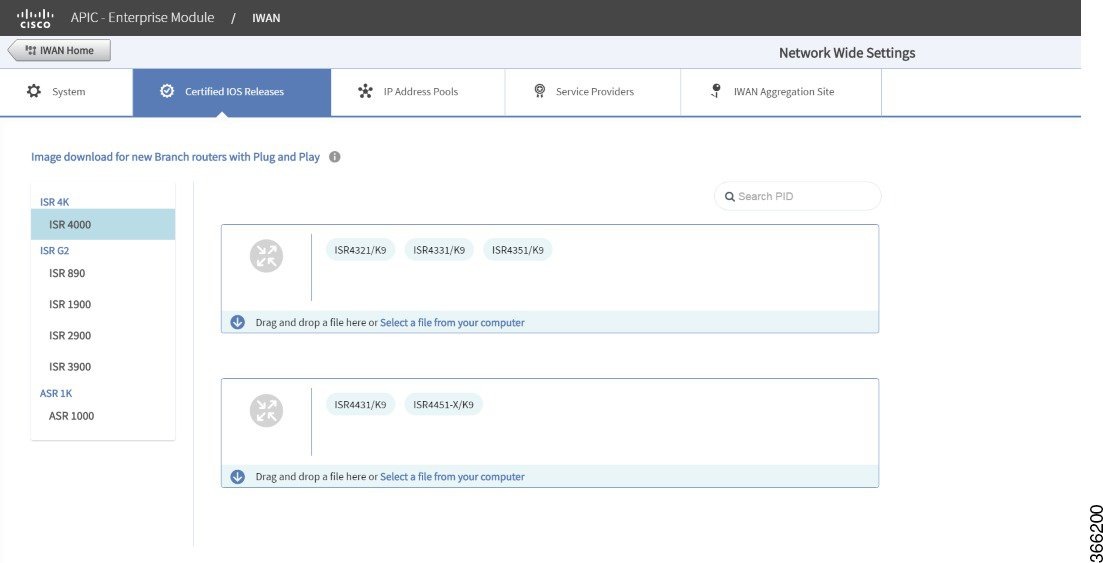Click first Select a file from your computer link
The width and height of the screenshot is (1103, 563).
tap(452, 322)
